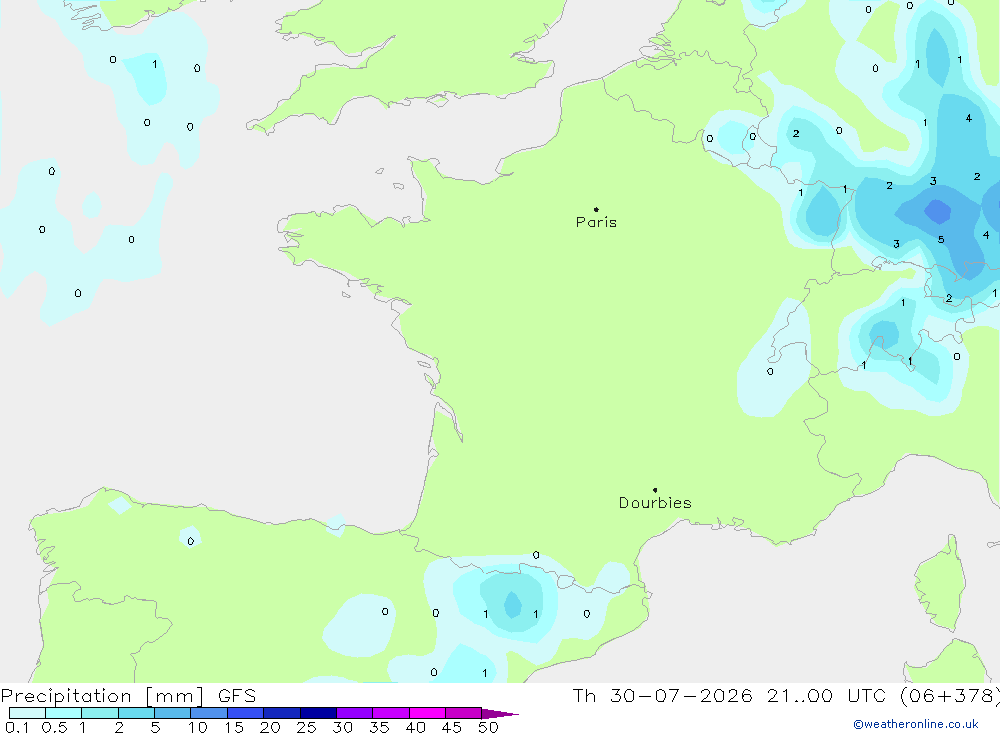Viewport: 1000px width, 733px height.
Task: Pick the 5–10 mm legend color swatch
Action: tap(173, 713)
